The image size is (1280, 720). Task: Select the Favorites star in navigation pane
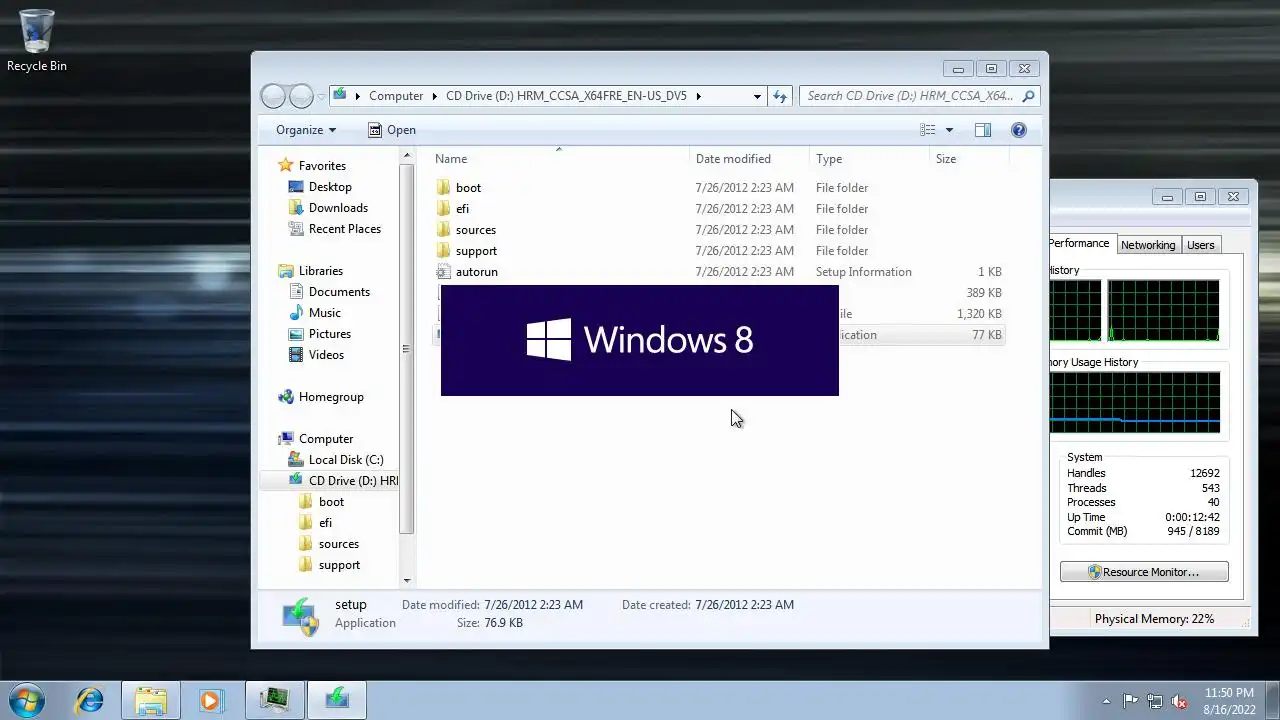click(x=286, y=166)
